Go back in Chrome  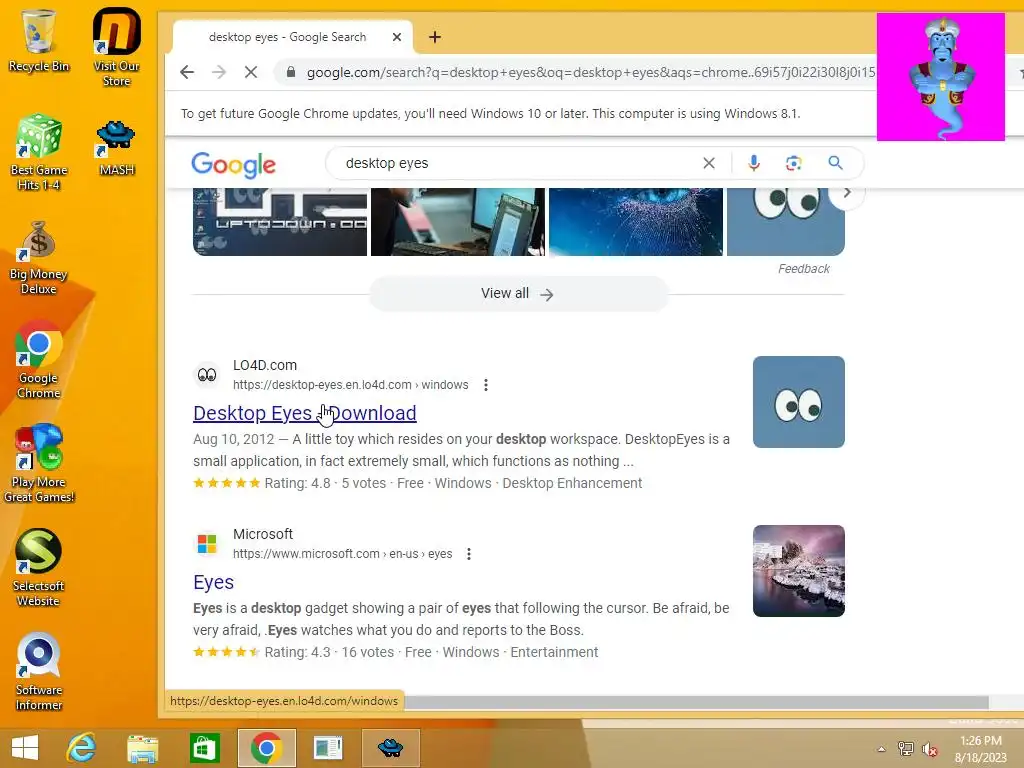pos(187,72)
